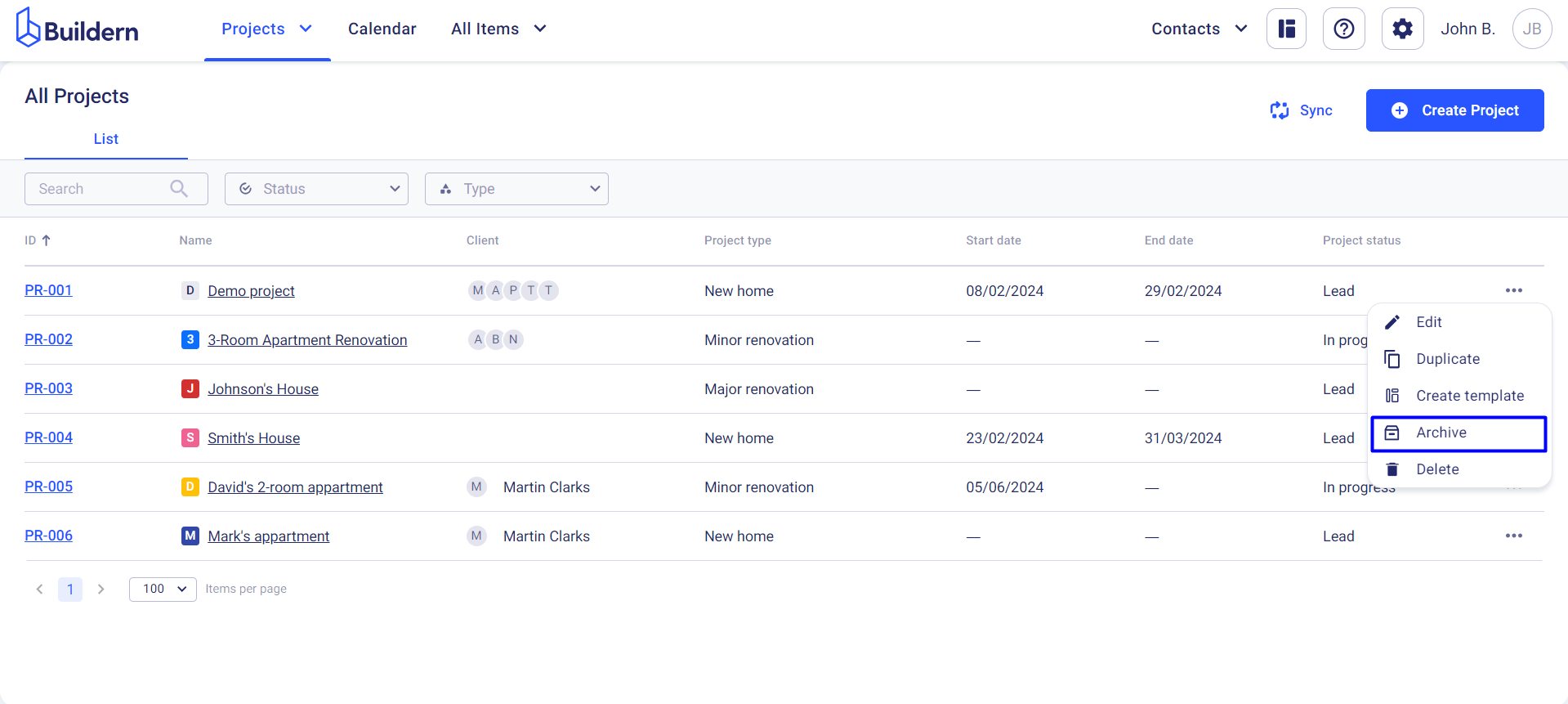The image size is (1568, 704).
Task: Open the Calendar tab
Action: [x=382, y=29]
